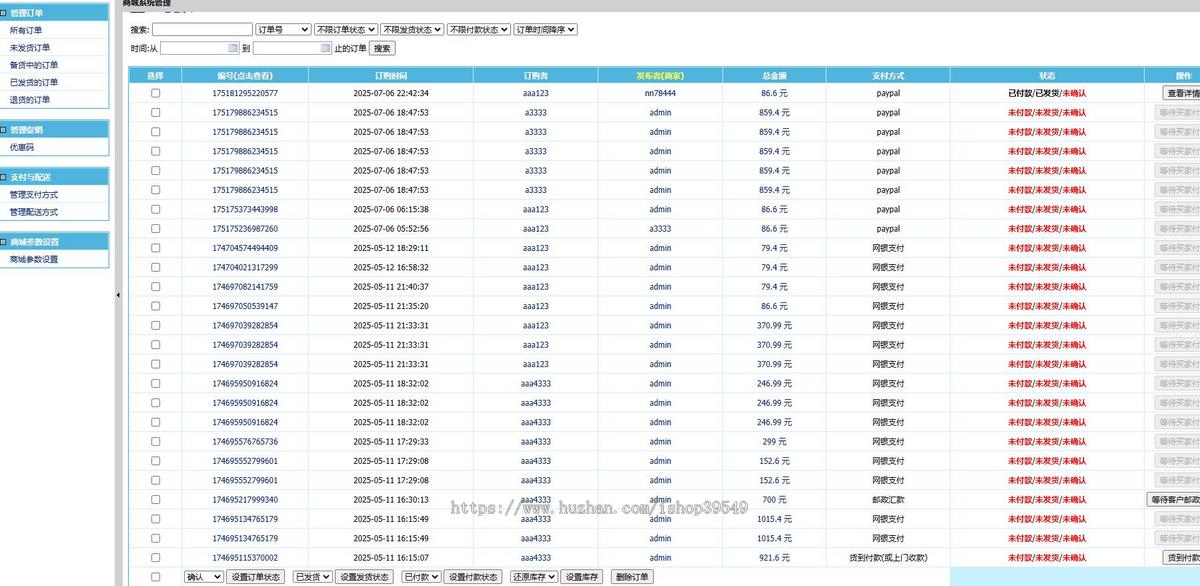Click the 订购时间 column header
The width and height of the screenshot is (1200, 586).
point(391,76)
